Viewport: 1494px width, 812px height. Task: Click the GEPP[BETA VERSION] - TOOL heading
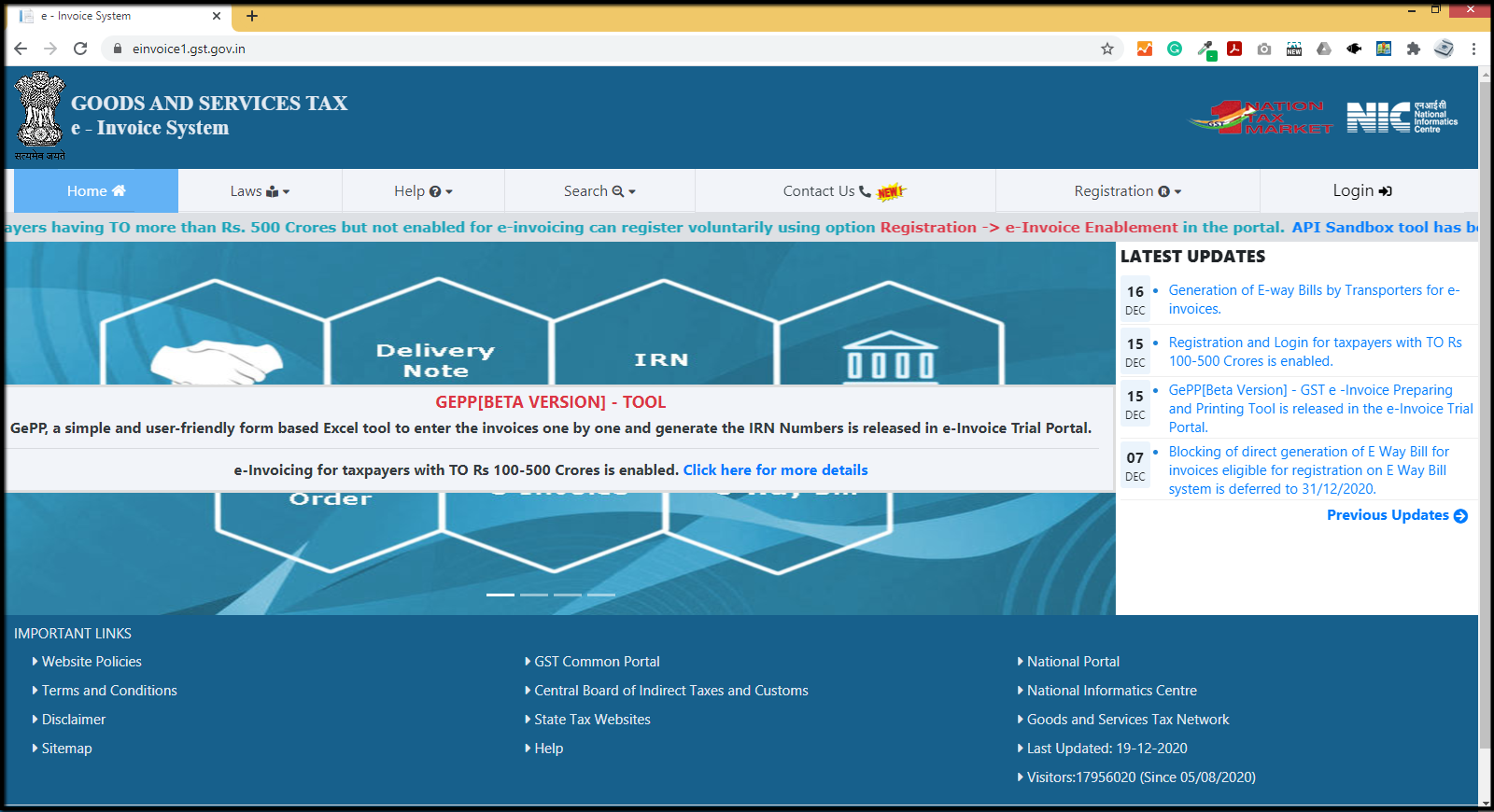(x=551, y=402)
